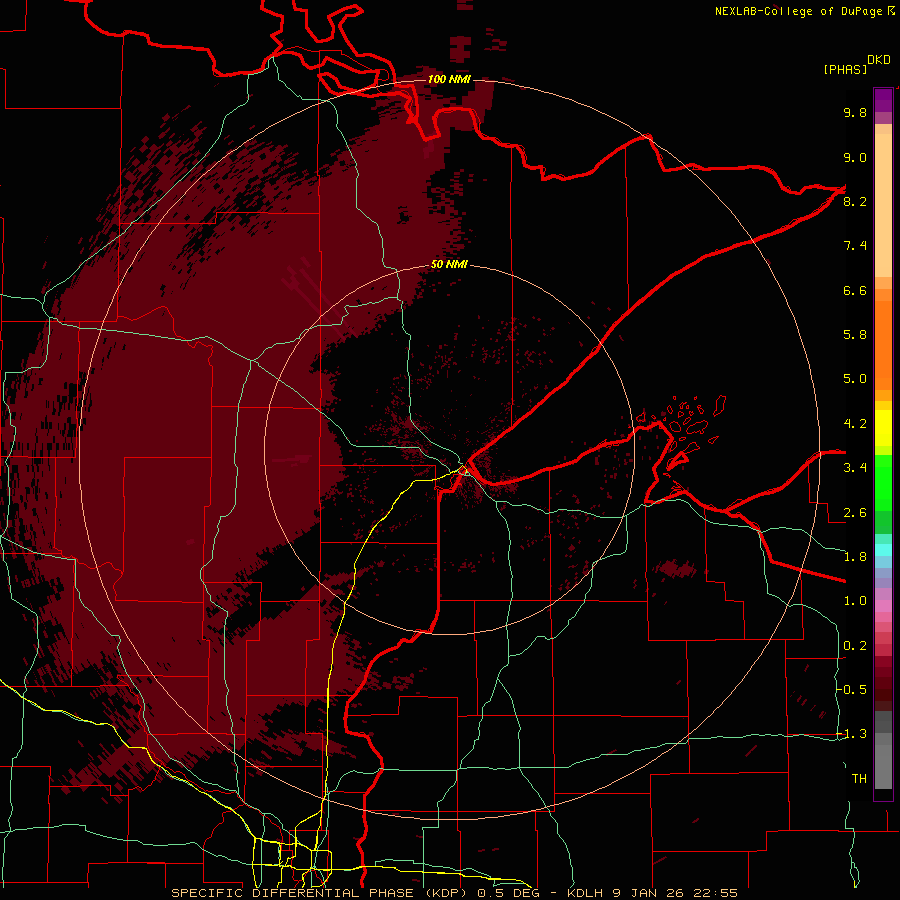900x900 pixels.
Task: Click the 1.8 scale value
Action: pos(855,557)
